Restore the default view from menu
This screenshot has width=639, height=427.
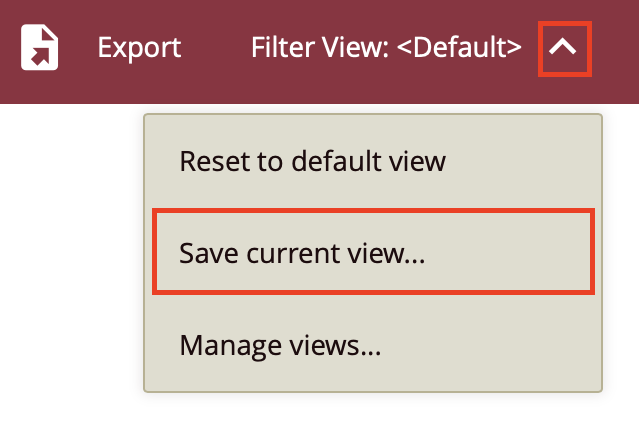point(312,161)
